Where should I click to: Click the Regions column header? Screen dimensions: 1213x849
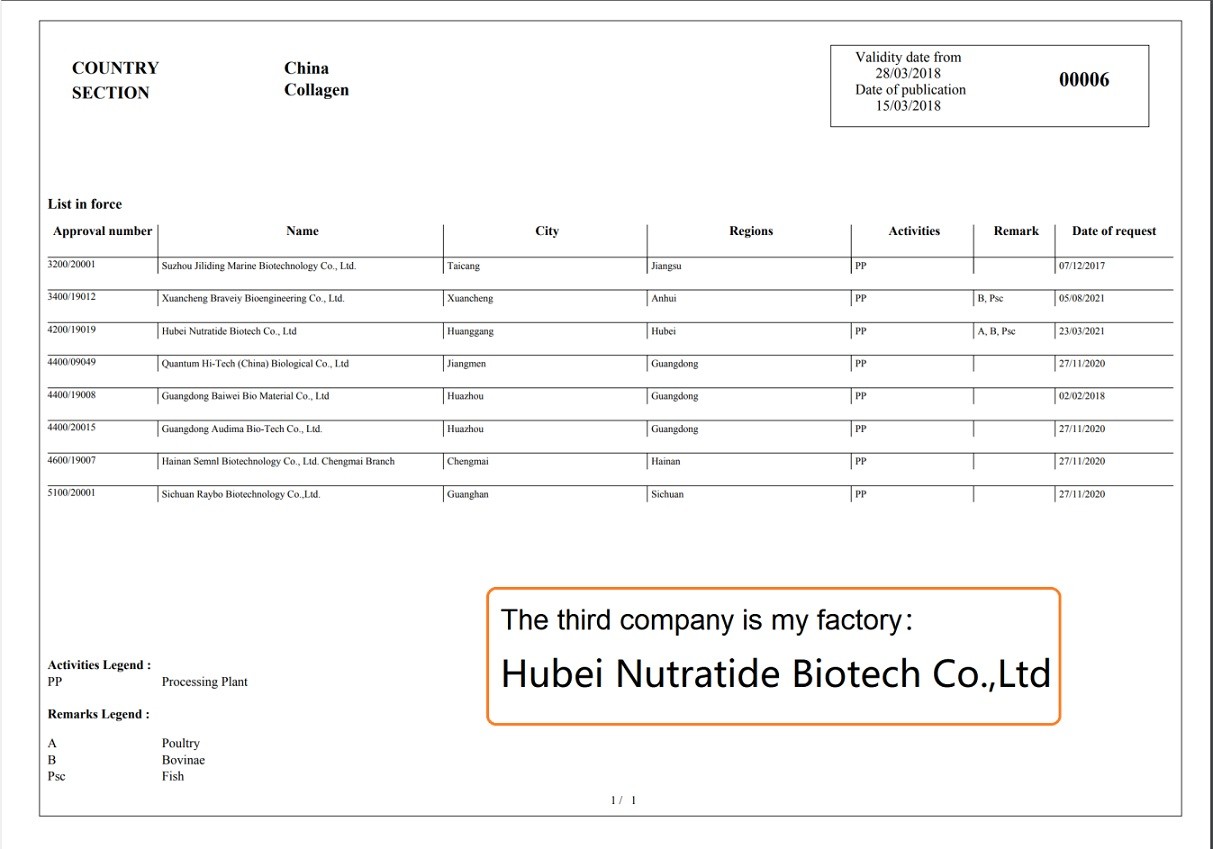(x=750, y=231)
